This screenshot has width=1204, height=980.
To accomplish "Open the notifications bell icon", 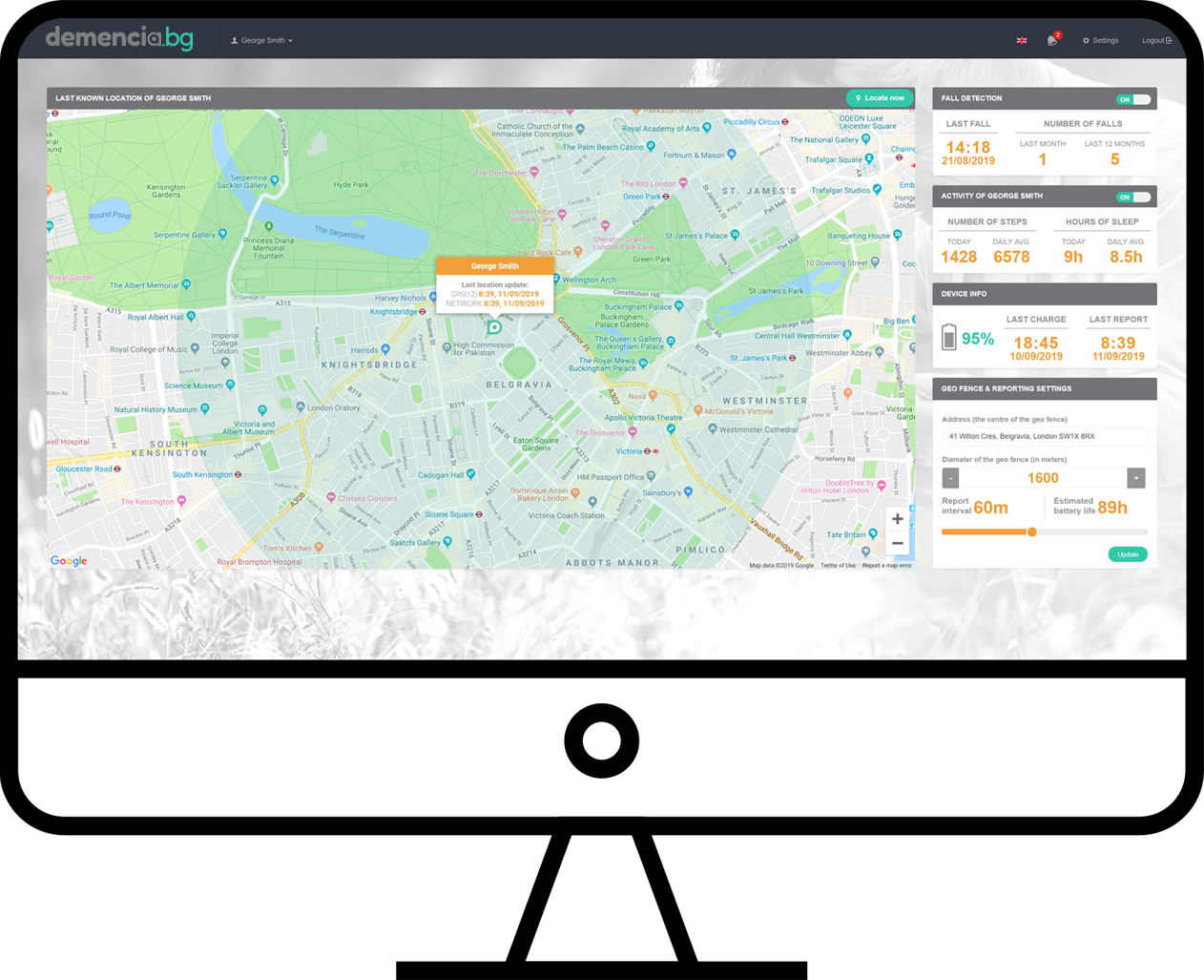I will click(1052, 40).
